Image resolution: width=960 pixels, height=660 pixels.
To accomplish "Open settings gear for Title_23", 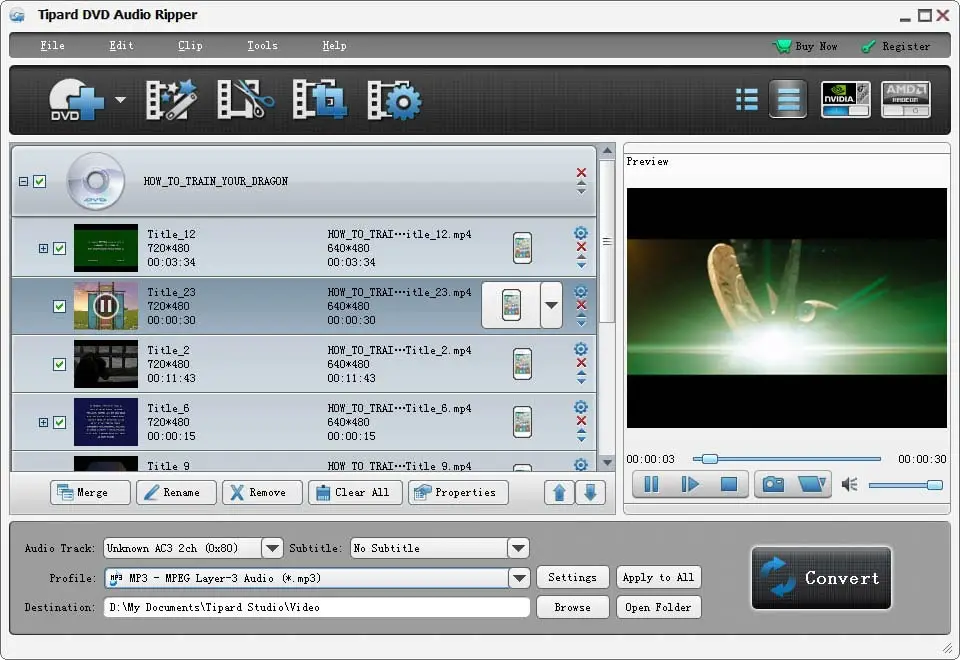I will click(581, 291).
